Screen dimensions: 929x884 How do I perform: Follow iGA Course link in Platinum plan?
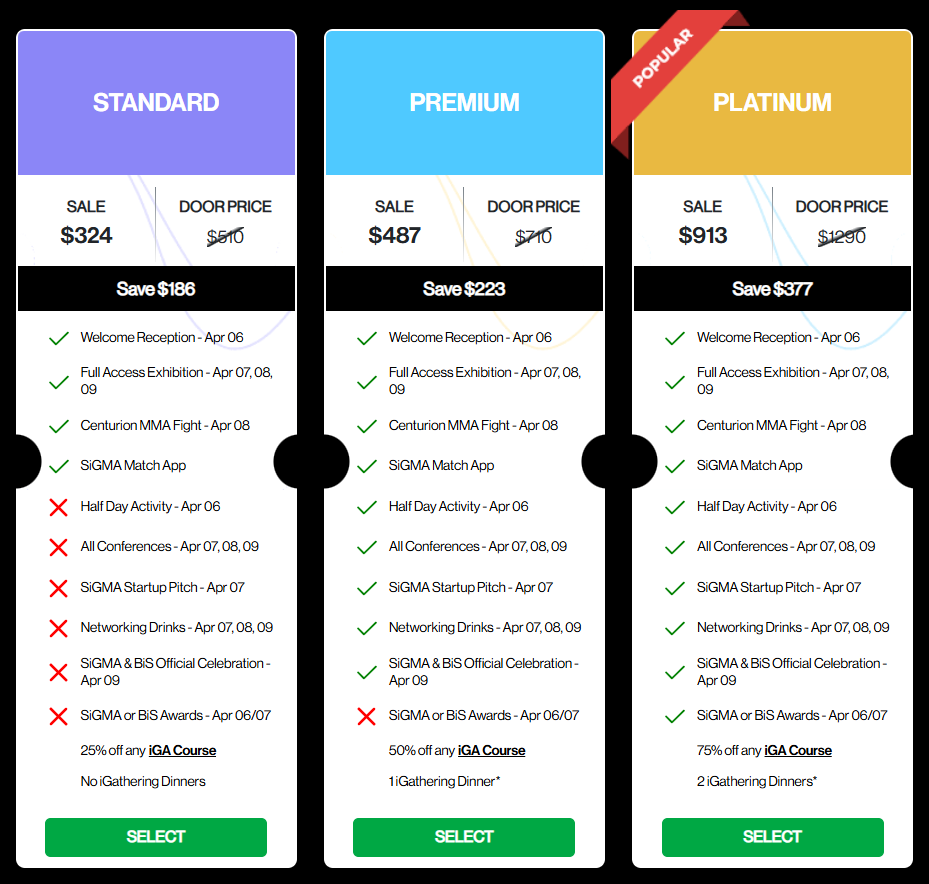798,750
